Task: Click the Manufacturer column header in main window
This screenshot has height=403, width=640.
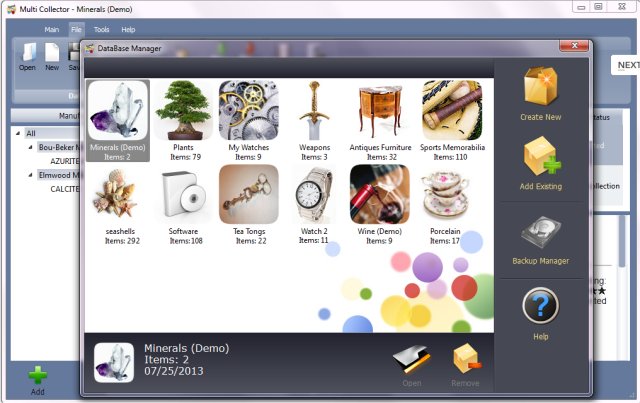Action: 46,116
